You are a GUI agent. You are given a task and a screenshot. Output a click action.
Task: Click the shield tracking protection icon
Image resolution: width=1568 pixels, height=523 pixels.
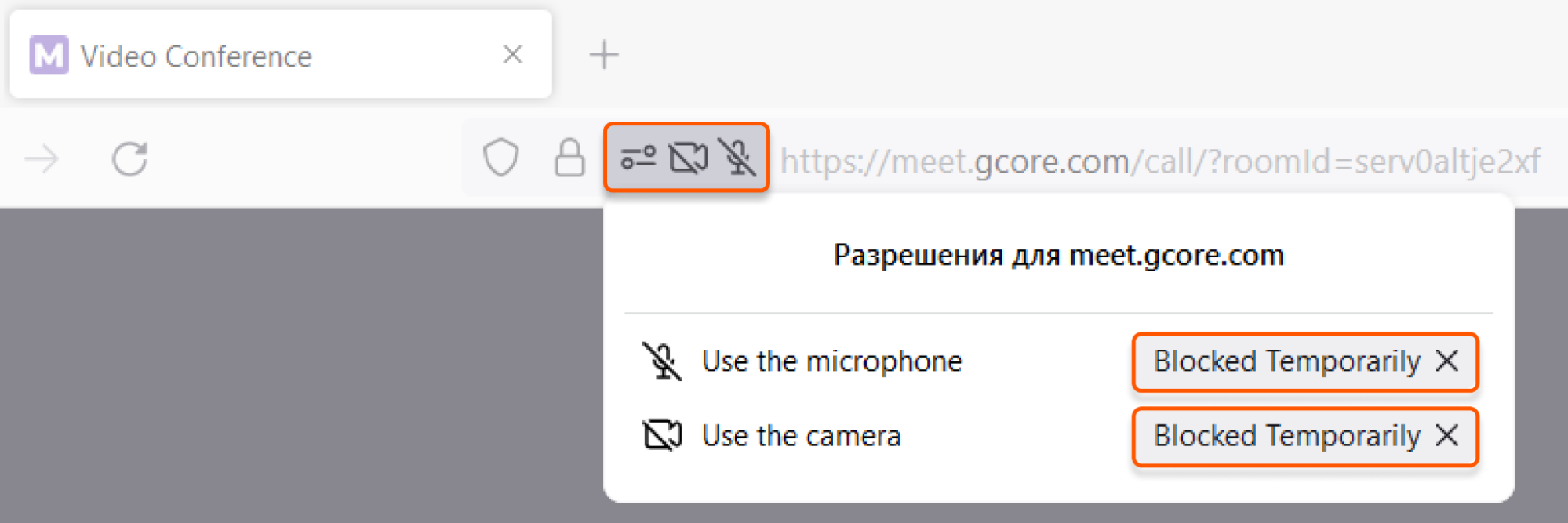502,158
